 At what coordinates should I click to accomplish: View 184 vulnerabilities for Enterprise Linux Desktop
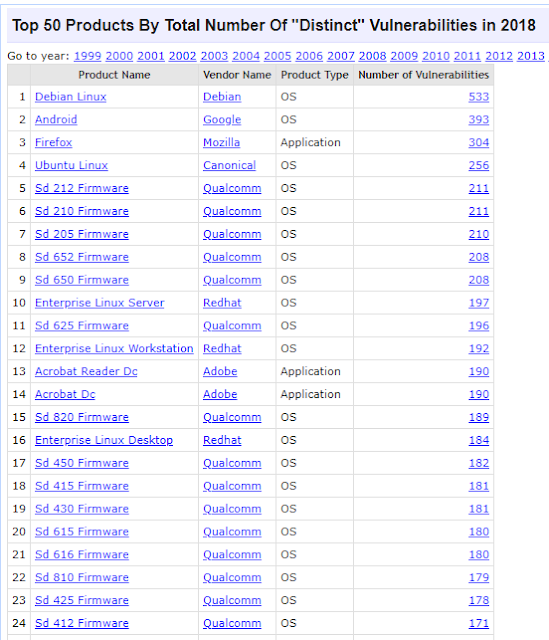click(x=479, y=440)
